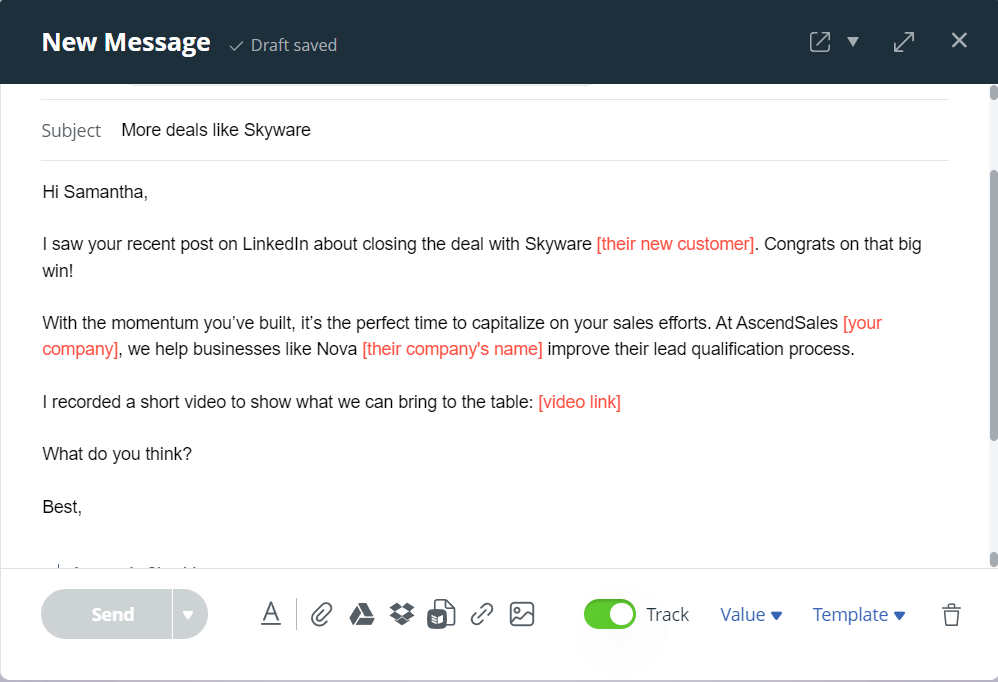Screen dimensions: 998x682
Task: Open the Template dropdown
Action: 859,615
